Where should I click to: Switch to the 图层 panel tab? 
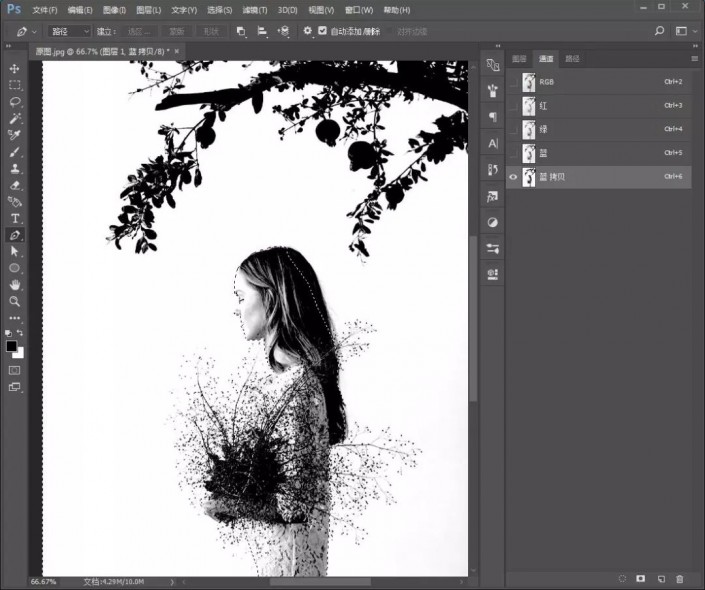(x=520, y=59)
